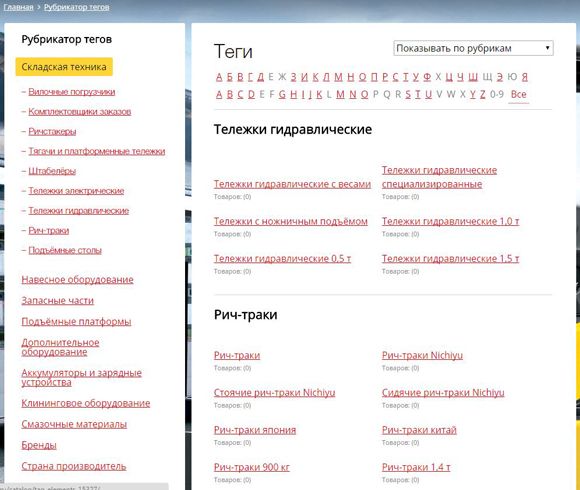This screenshot has height=490, width=580.
Task: Filter tags by Cyrillic letter 'А'
Action: [219, 77]
